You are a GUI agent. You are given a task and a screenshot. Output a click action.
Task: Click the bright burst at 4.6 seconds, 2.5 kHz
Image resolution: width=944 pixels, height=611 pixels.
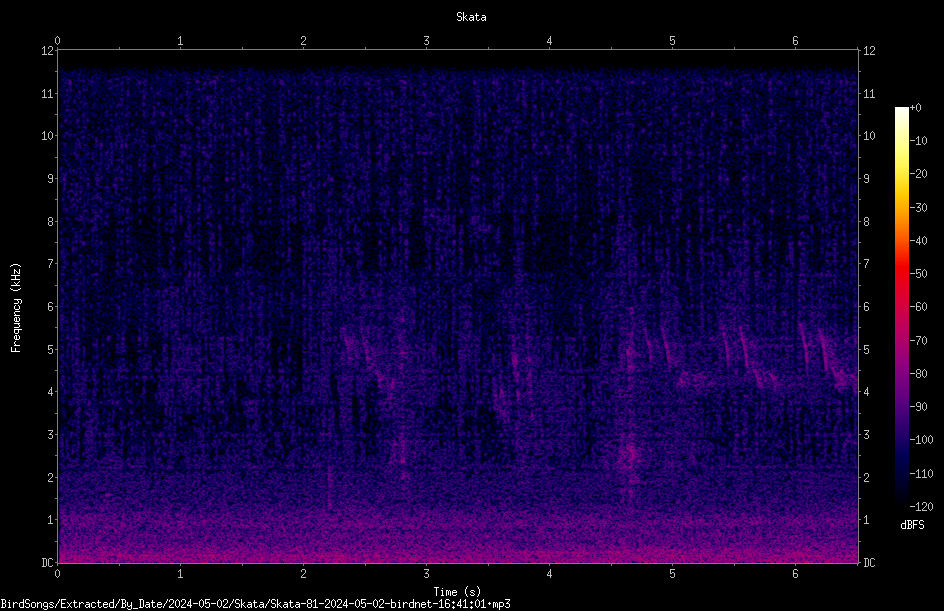pyautogui.click(x=630, y=453)
